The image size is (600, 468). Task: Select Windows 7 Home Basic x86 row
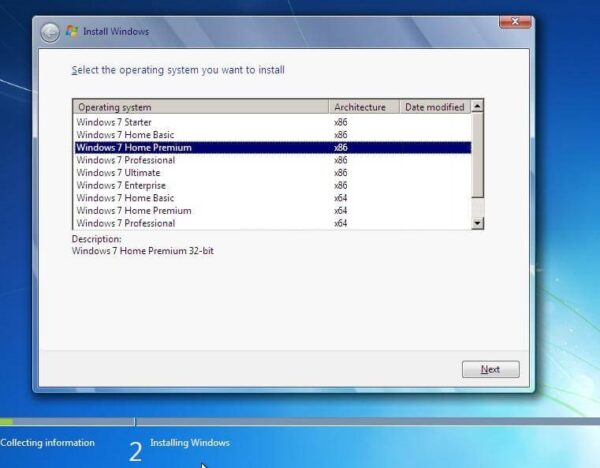pyautogui.click(x=273, y=135)
